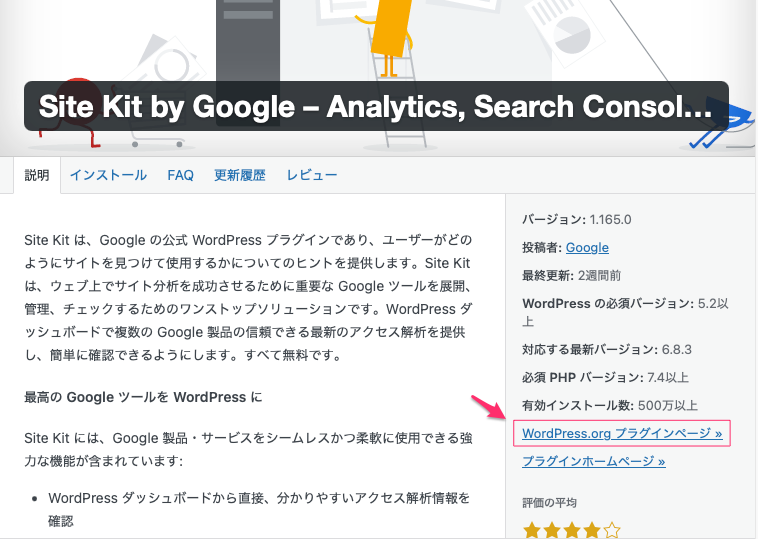View the 更新履歴 changelog tab
The width and height of the screenshot is (758, 539).
[x=240, y=175]
